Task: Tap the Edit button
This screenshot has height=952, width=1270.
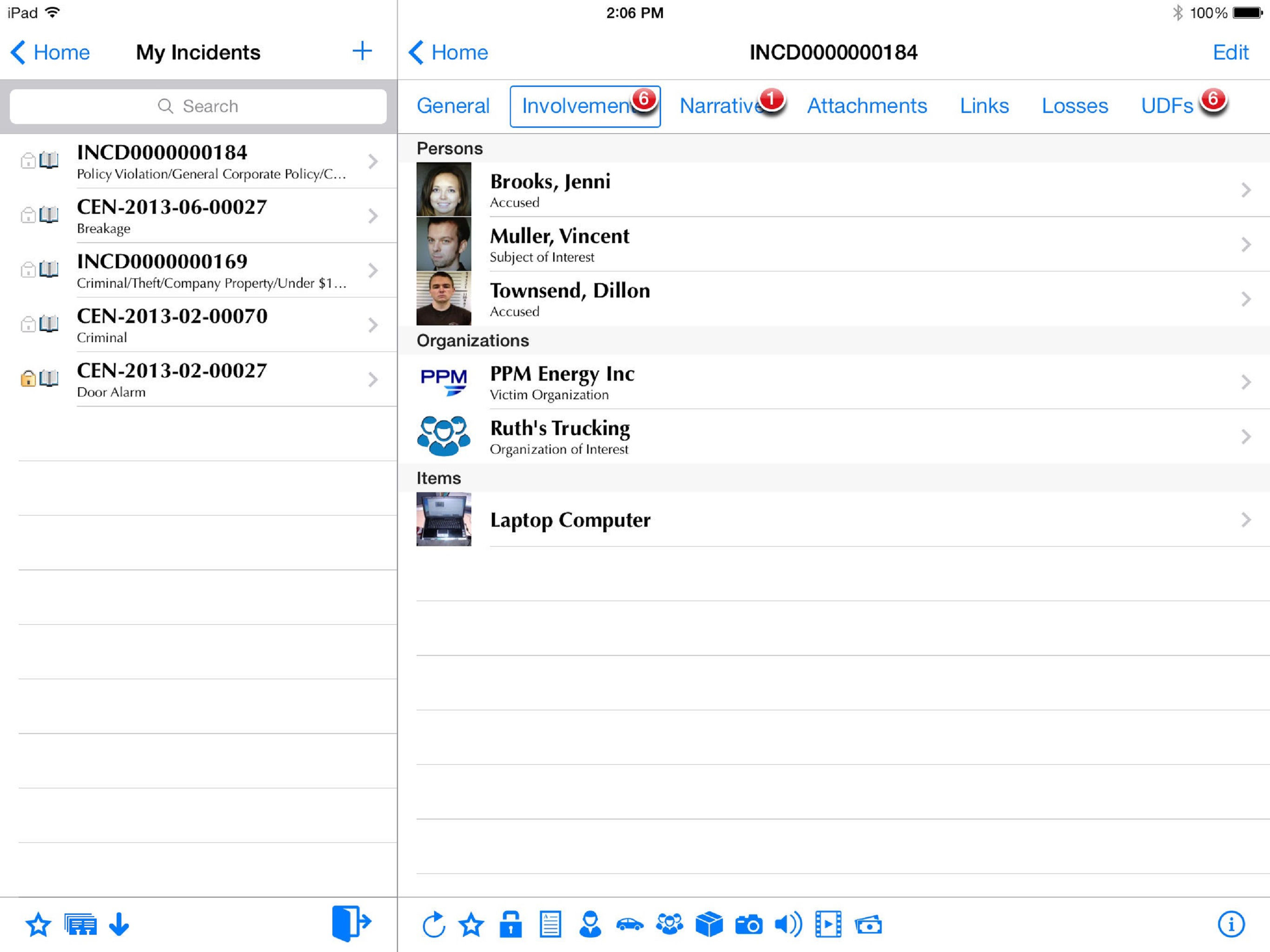Action: (x=1230, y=52)
